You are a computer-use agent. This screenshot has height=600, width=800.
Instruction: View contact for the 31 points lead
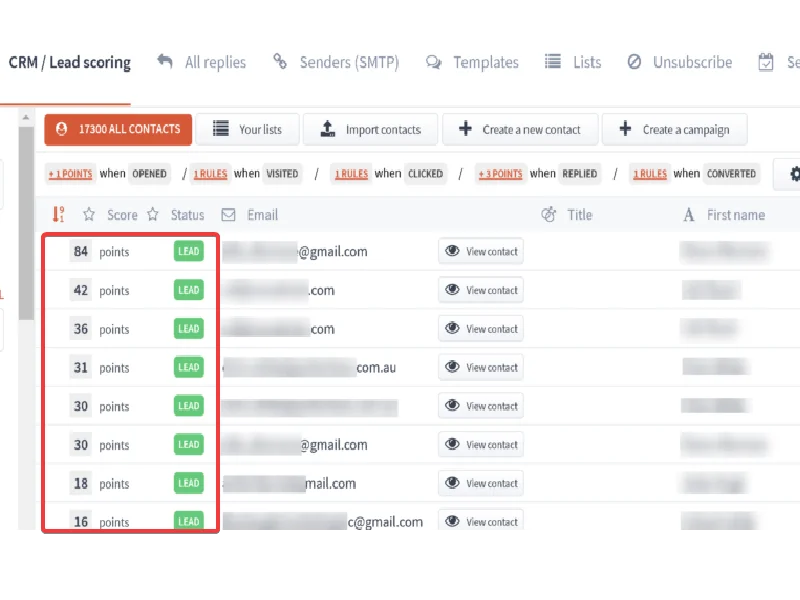[481, 367]
